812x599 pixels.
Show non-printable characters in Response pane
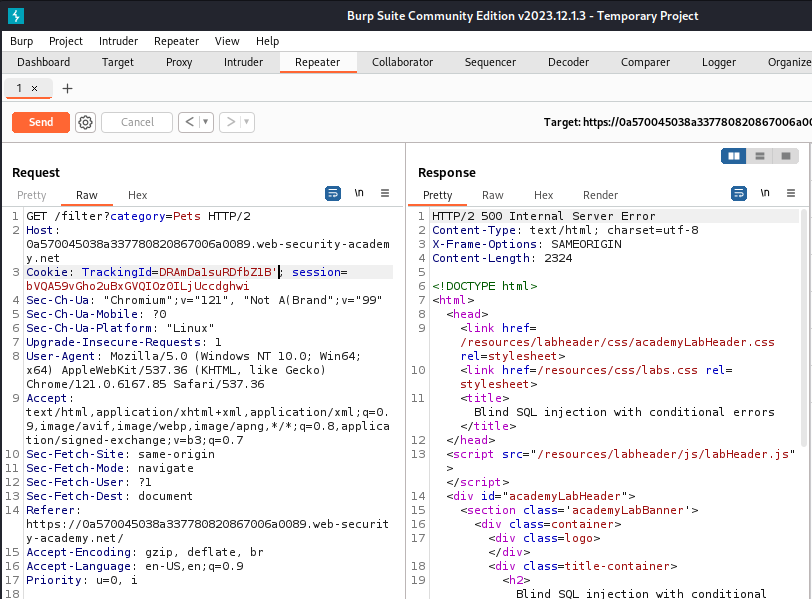tap(765, 193)
